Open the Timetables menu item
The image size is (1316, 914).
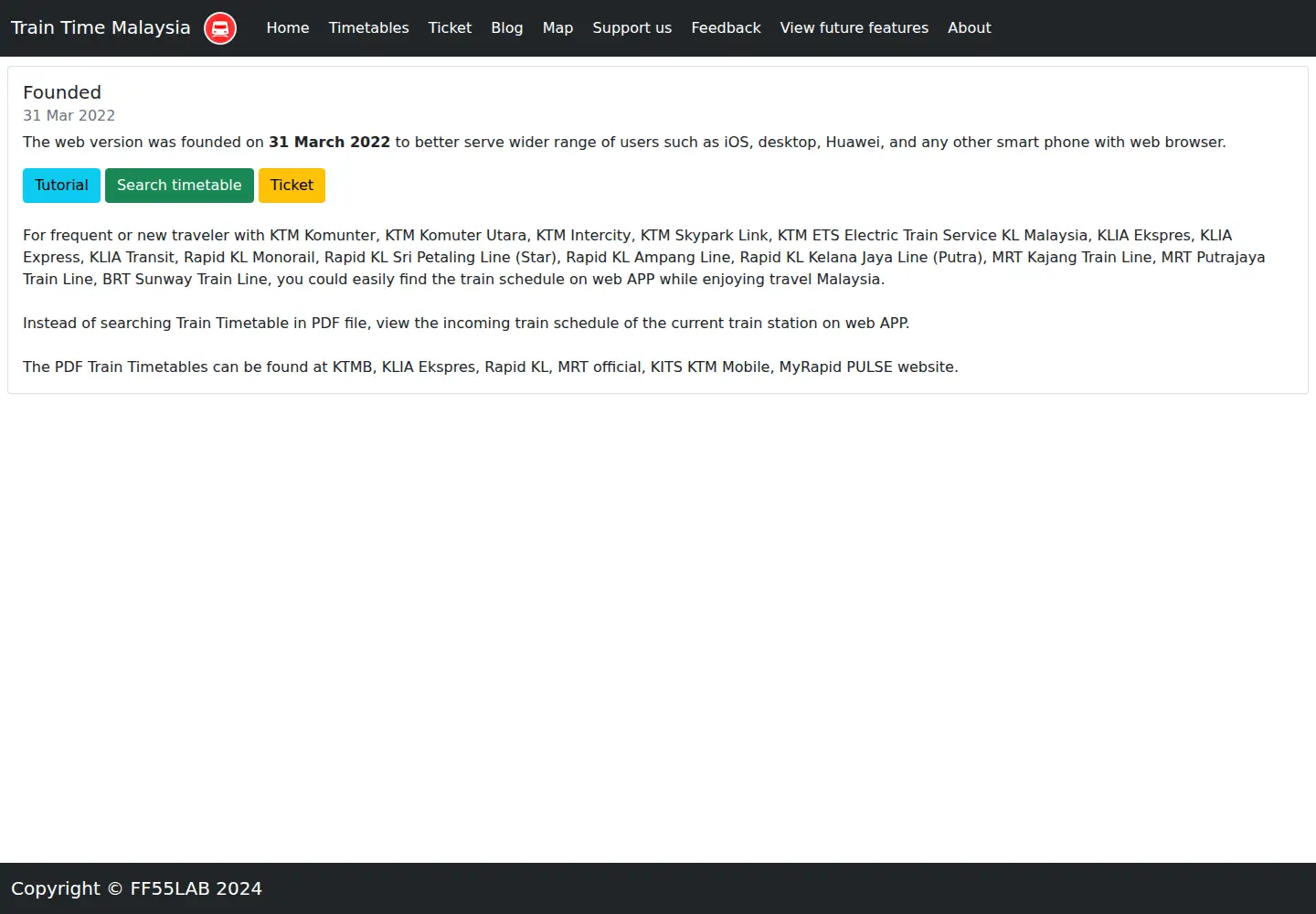(369, 28)
